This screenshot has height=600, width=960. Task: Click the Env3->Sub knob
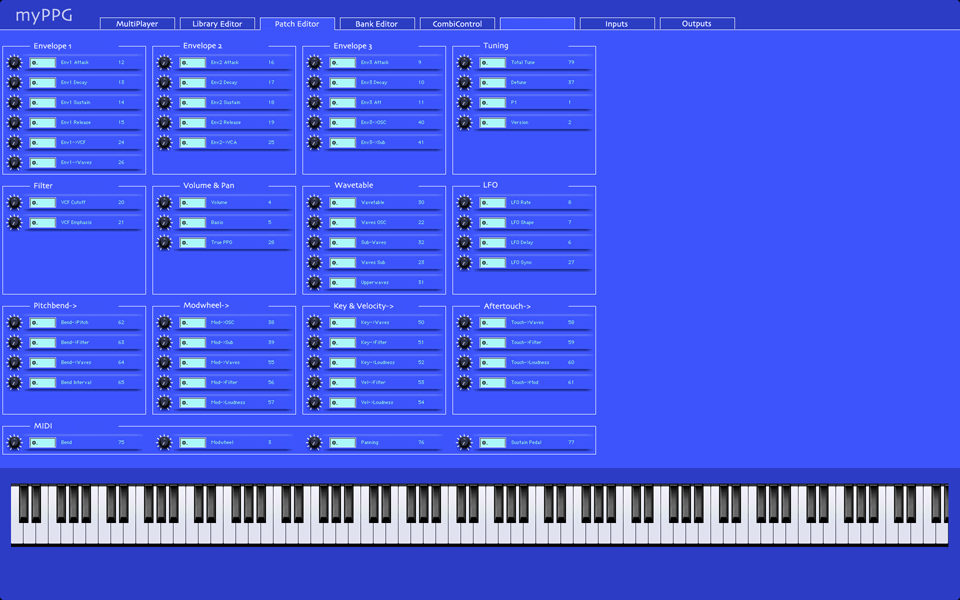[314, 143]
